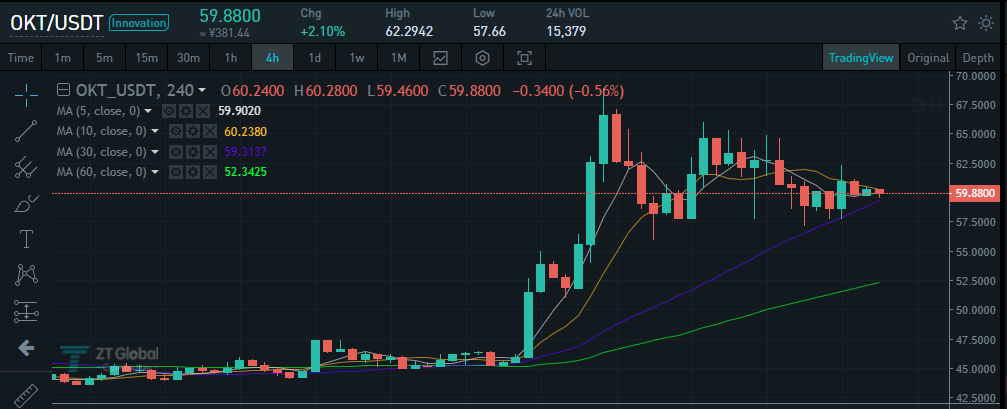Click the Chg value +2.10%
This screenshot has width=1007, height=409.
click(x=322, y=31)
